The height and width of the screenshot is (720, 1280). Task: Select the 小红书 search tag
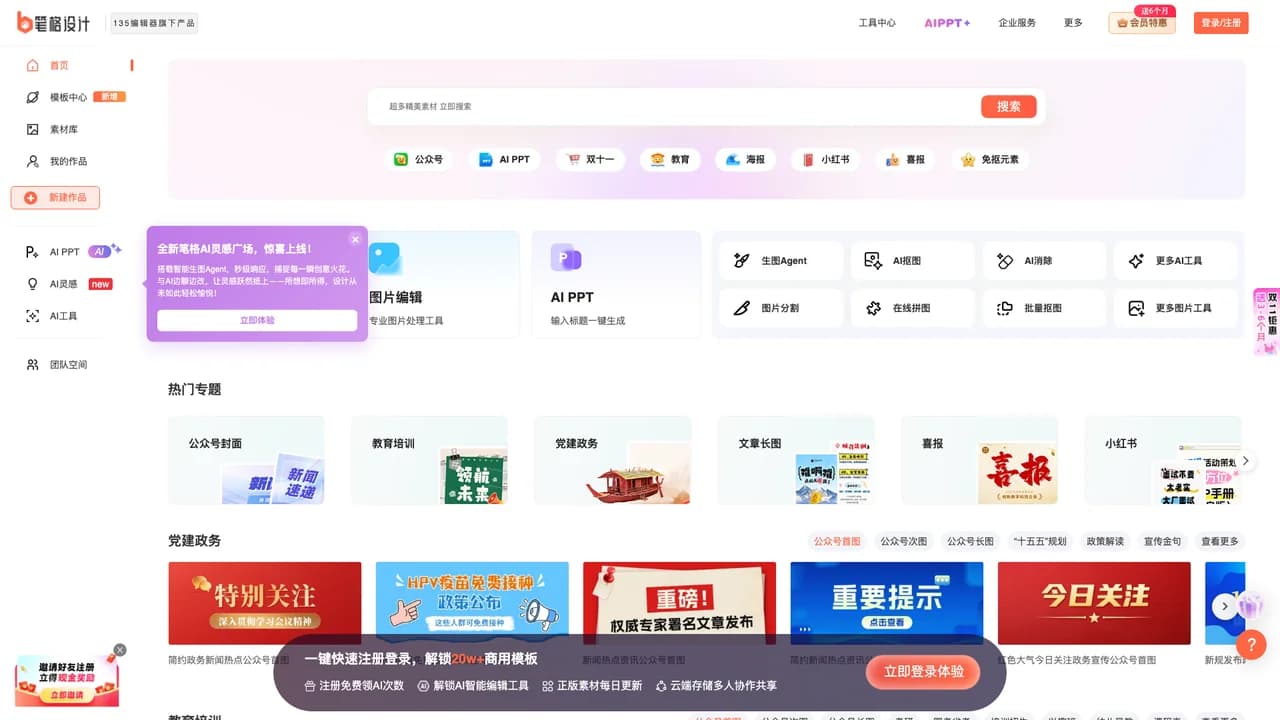825,159
